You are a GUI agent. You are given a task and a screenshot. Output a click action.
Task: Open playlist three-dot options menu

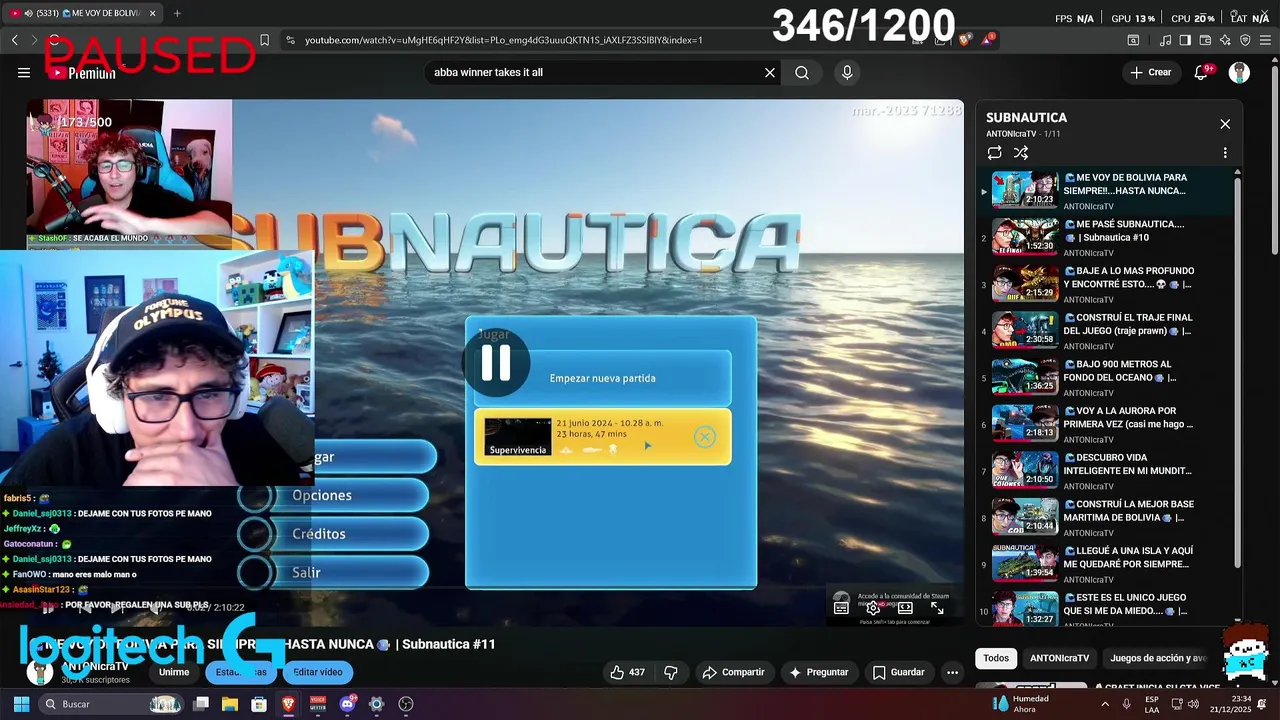(x=1225, y=153)
